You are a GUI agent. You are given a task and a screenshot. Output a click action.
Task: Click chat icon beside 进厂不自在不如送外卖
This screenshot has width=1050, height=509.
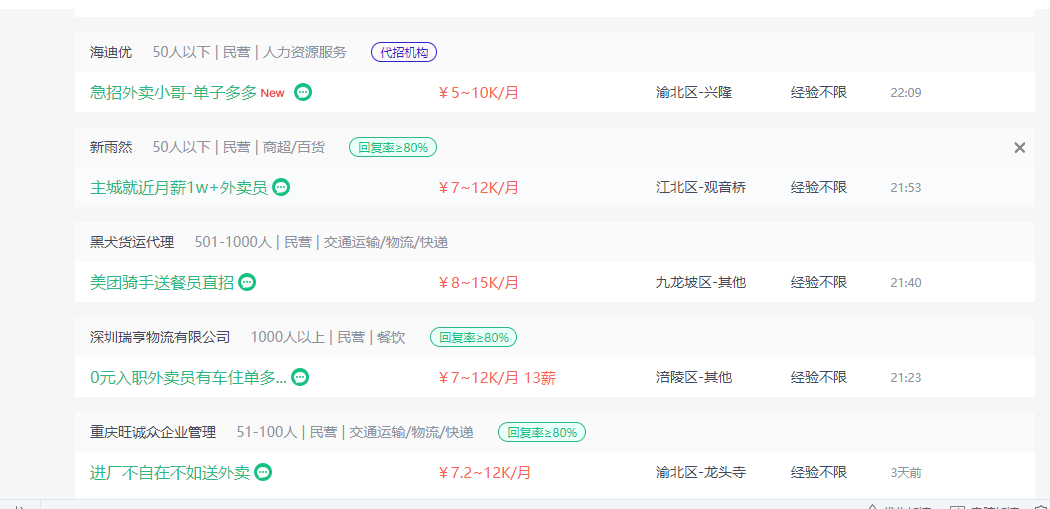click(x=263, y=473)
